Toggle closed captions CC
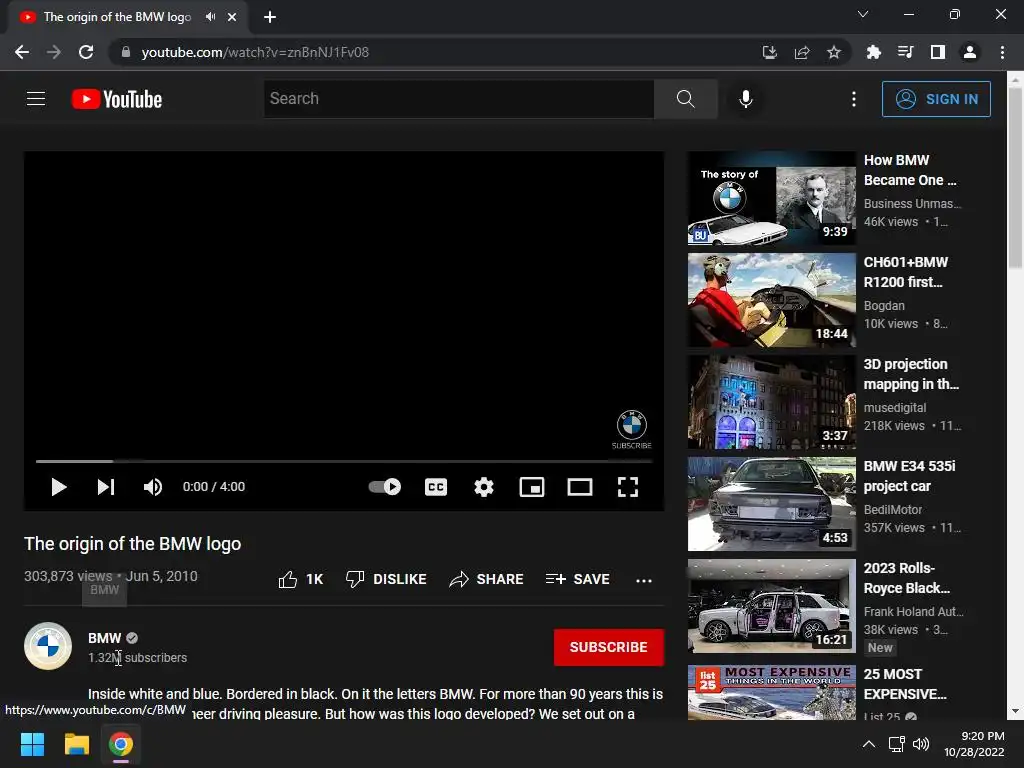This screenshot has height=768, width=1024. [436, 487]
